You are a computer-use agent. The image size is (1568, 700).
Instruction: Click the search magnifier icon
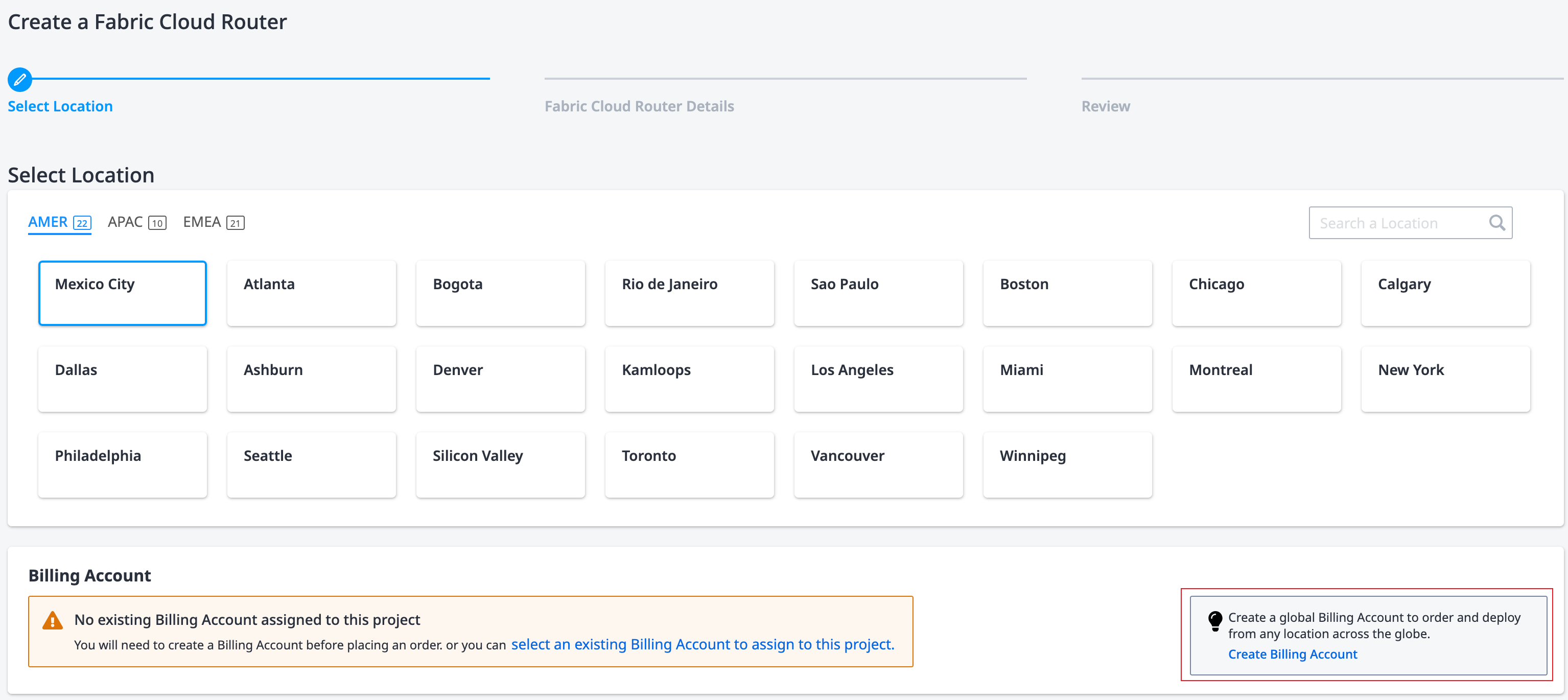tap(1496, 223)
